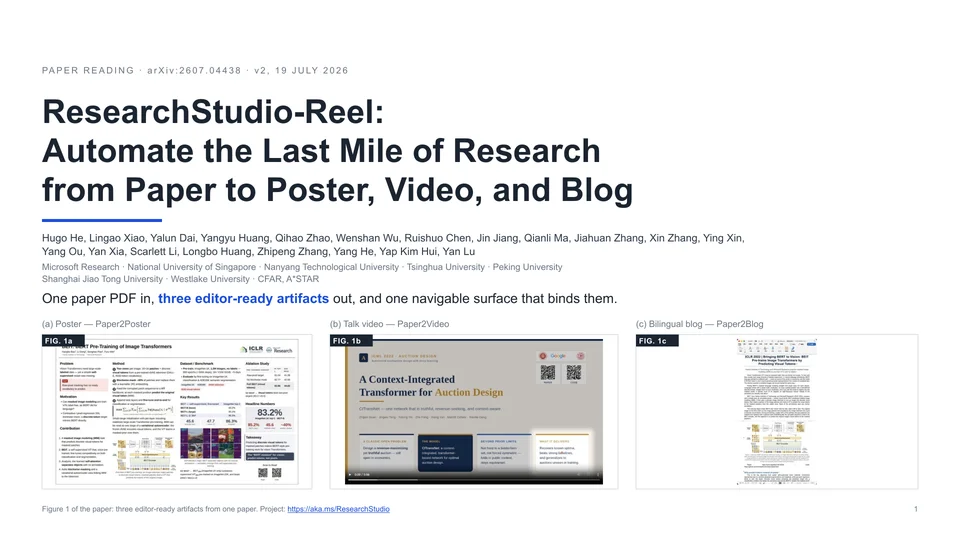Click the 'PAPER READING' header label
Viewport: 960px width, 540px height.
[88, 70]
